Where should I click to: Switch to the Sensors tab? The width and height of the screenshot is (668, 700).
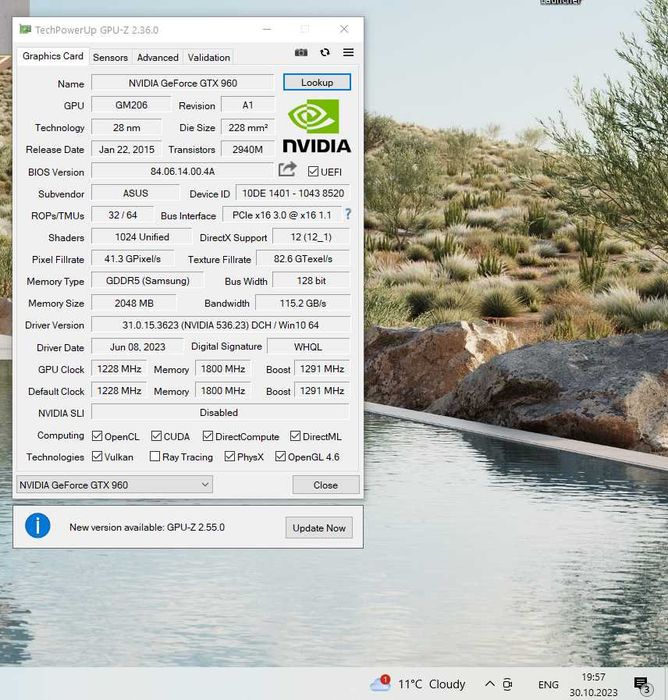(110, 58)
